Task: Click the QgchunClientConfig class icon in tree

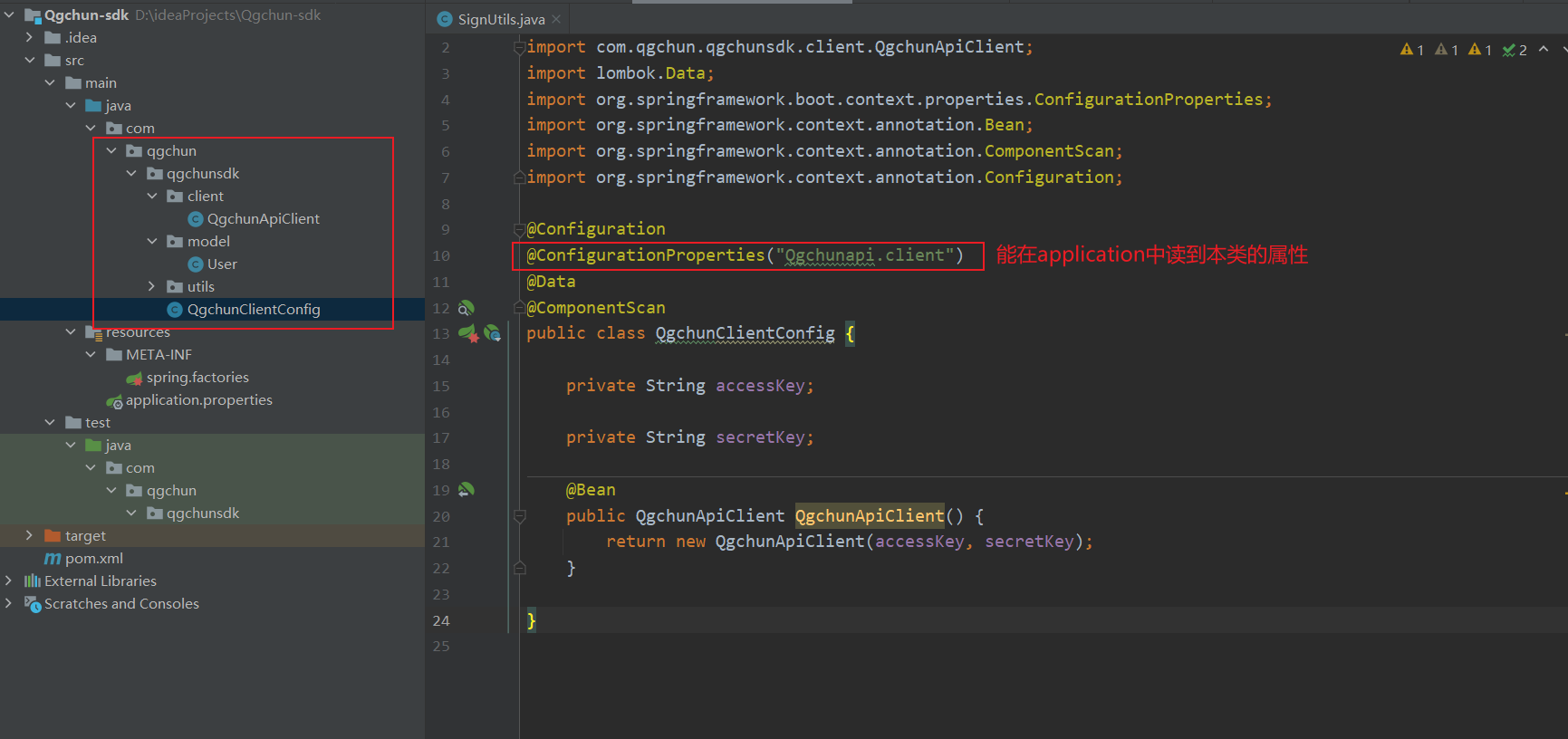Action: 175,310
